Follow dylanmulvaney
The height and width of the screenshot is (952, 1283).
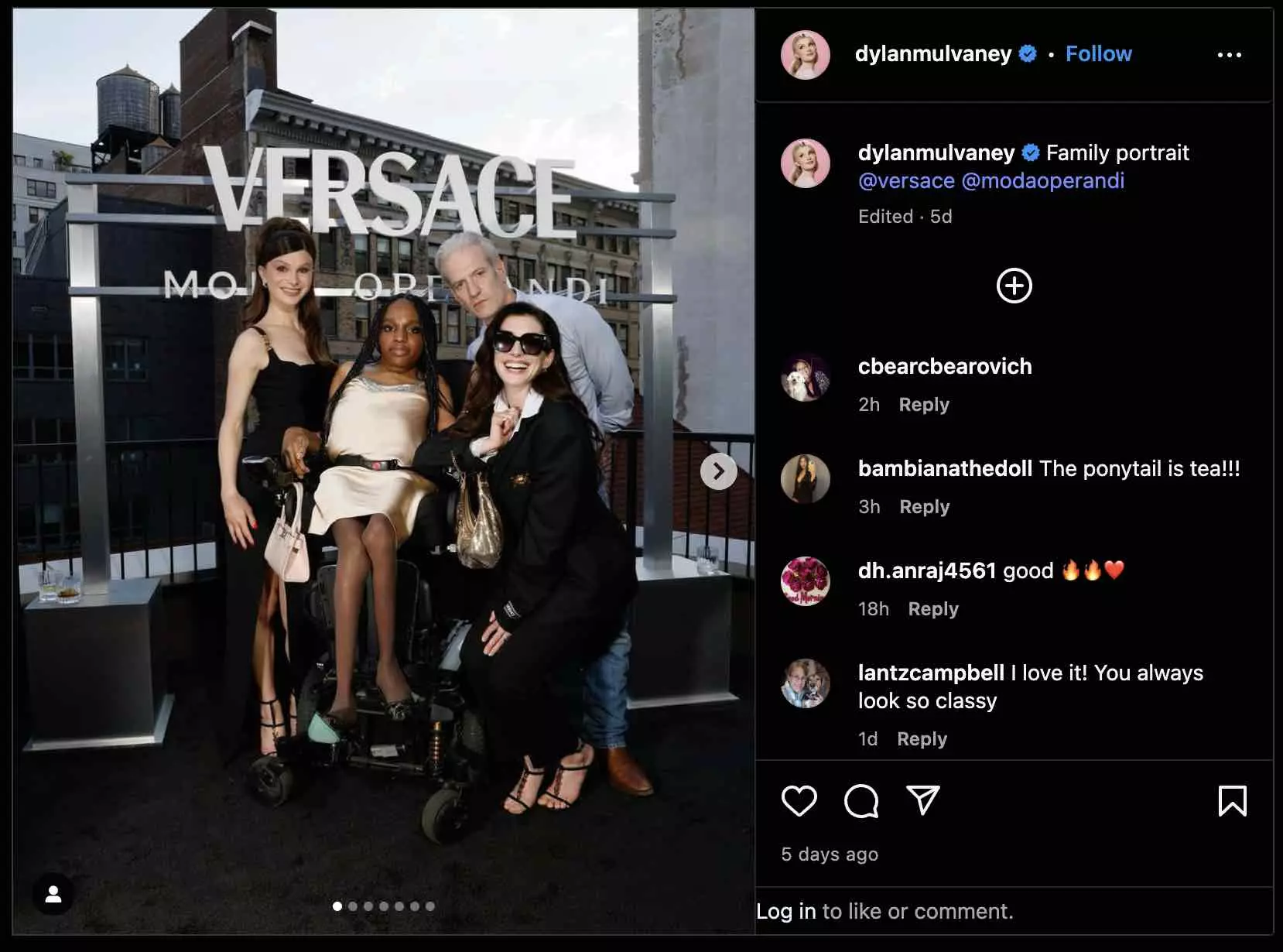(1098, 53)
